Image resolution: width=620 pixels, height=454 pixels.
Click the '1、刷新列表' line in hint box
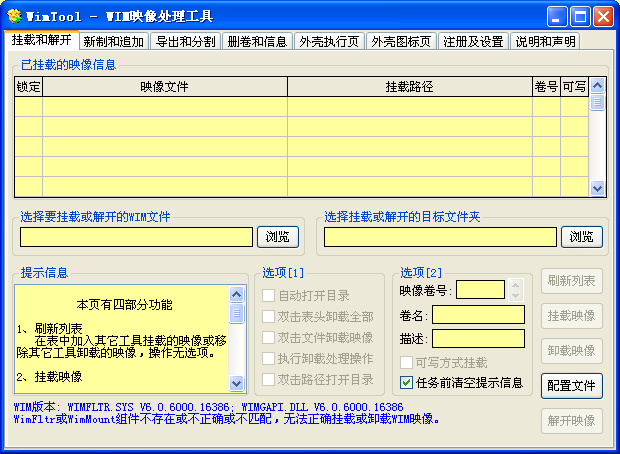coord(49,328)
